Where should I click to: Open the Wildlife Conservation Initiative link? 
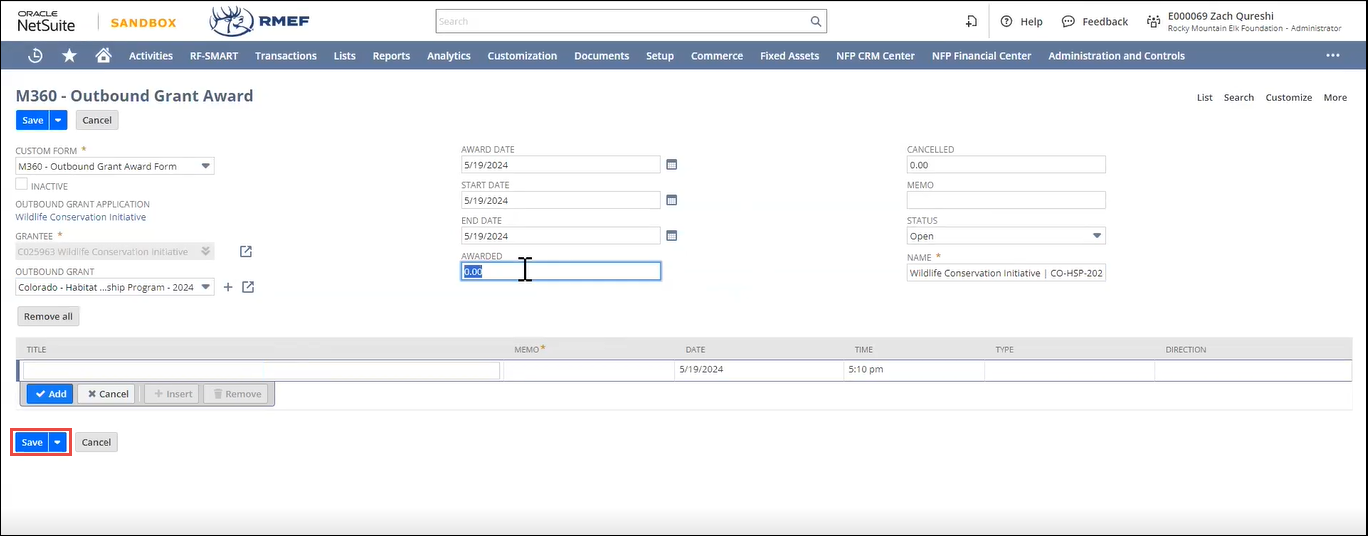pyautogui.click(x=80, y=217)
